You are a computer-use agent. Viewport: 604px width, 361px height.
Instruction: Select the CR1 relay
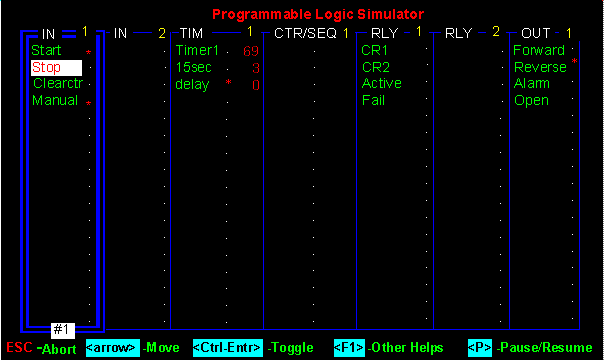374,50
